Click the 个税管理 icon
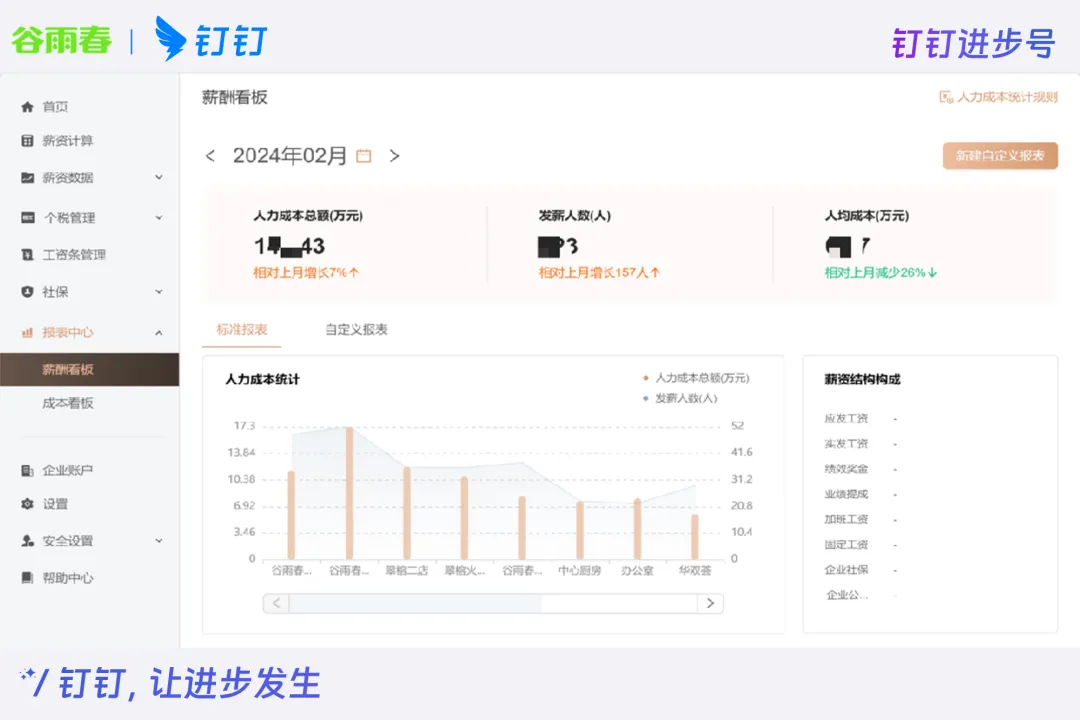The height and width of the screenshot is (720, 1080). (28, 218)
